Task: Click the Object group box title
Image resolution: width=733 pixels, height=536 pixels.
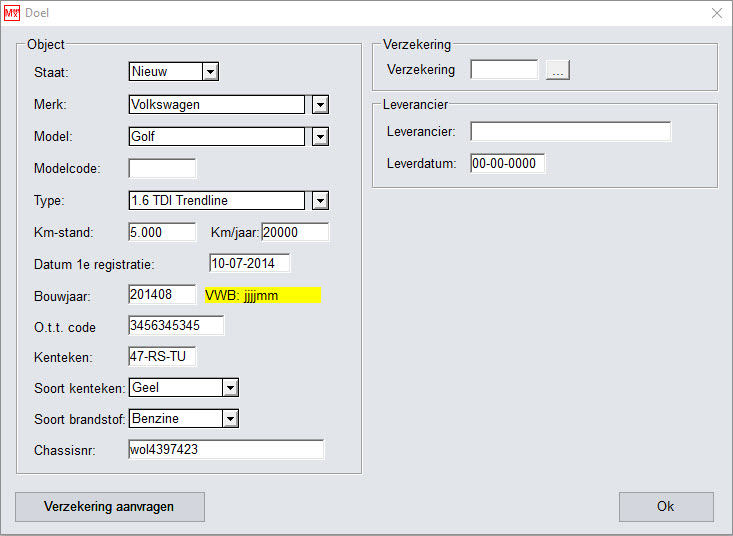Action: (46, 44)
